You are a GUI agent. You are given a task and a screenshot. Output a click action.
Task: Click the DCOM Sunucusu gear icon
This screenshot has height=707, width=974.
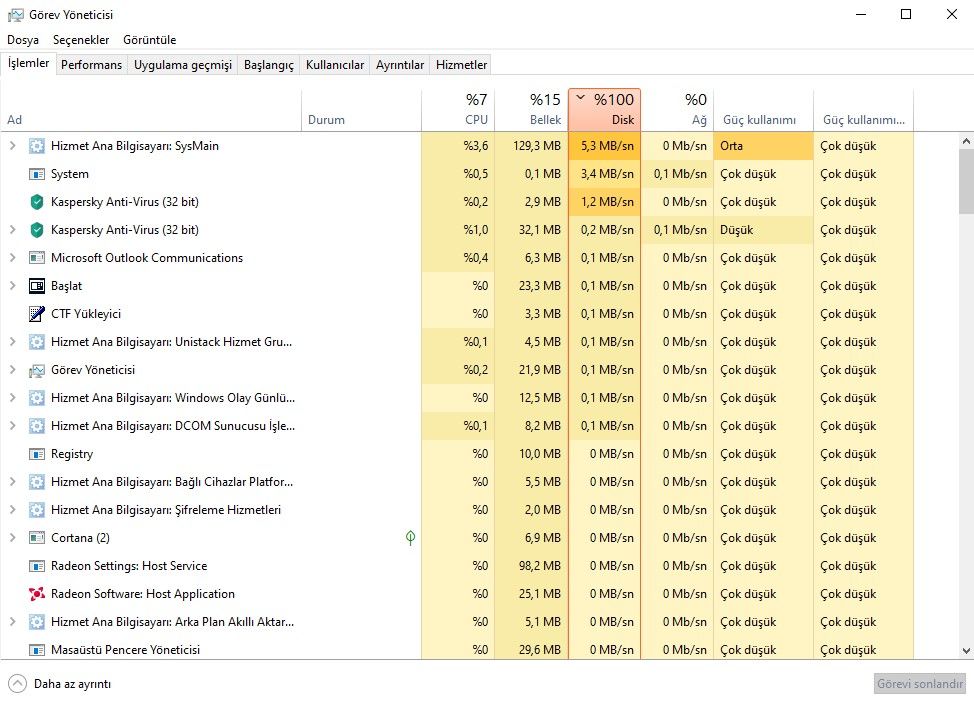37,426
